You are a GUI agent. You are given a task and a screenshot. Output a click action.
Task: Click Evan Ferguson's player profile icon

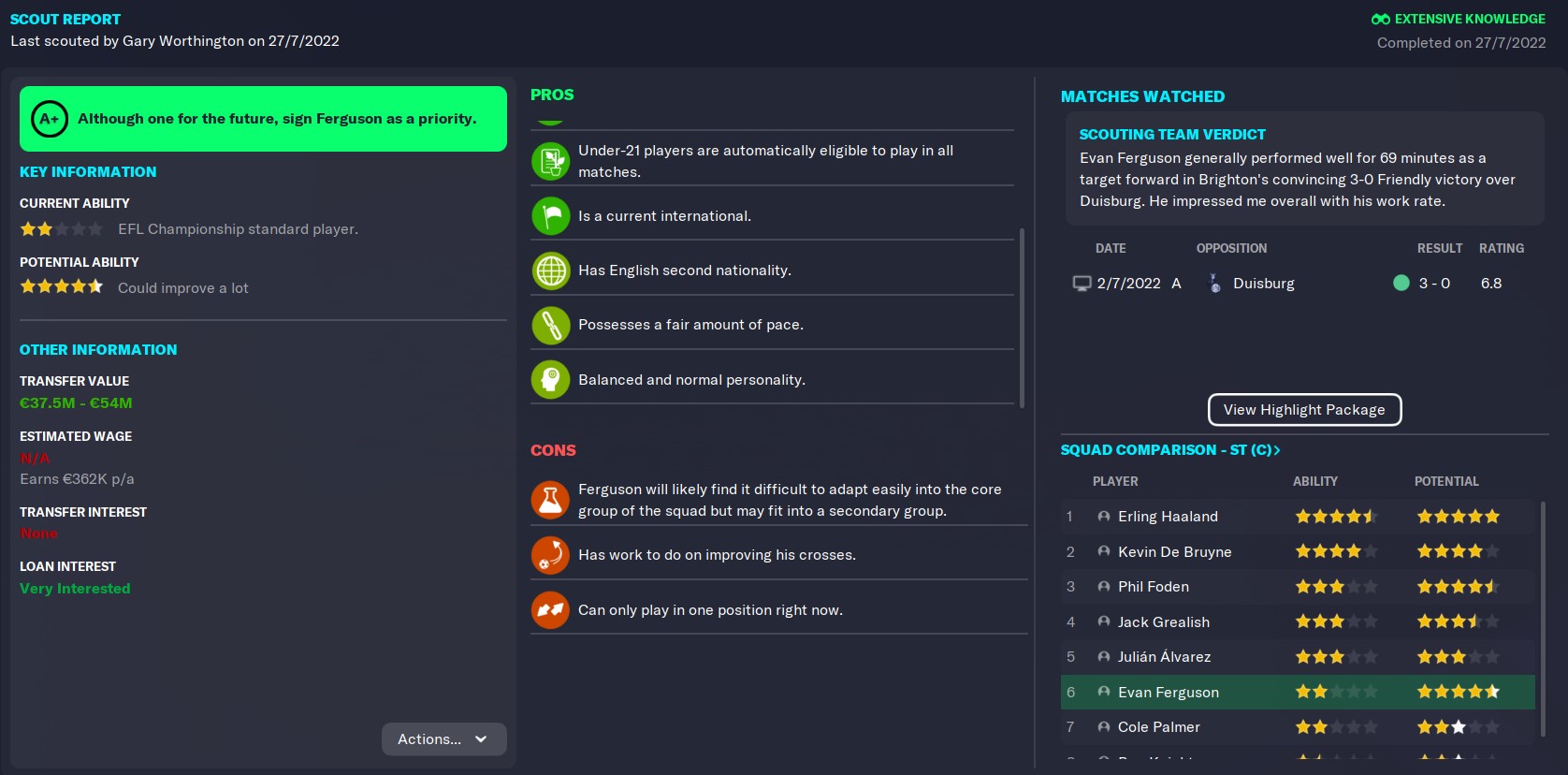click(1104, 692)
